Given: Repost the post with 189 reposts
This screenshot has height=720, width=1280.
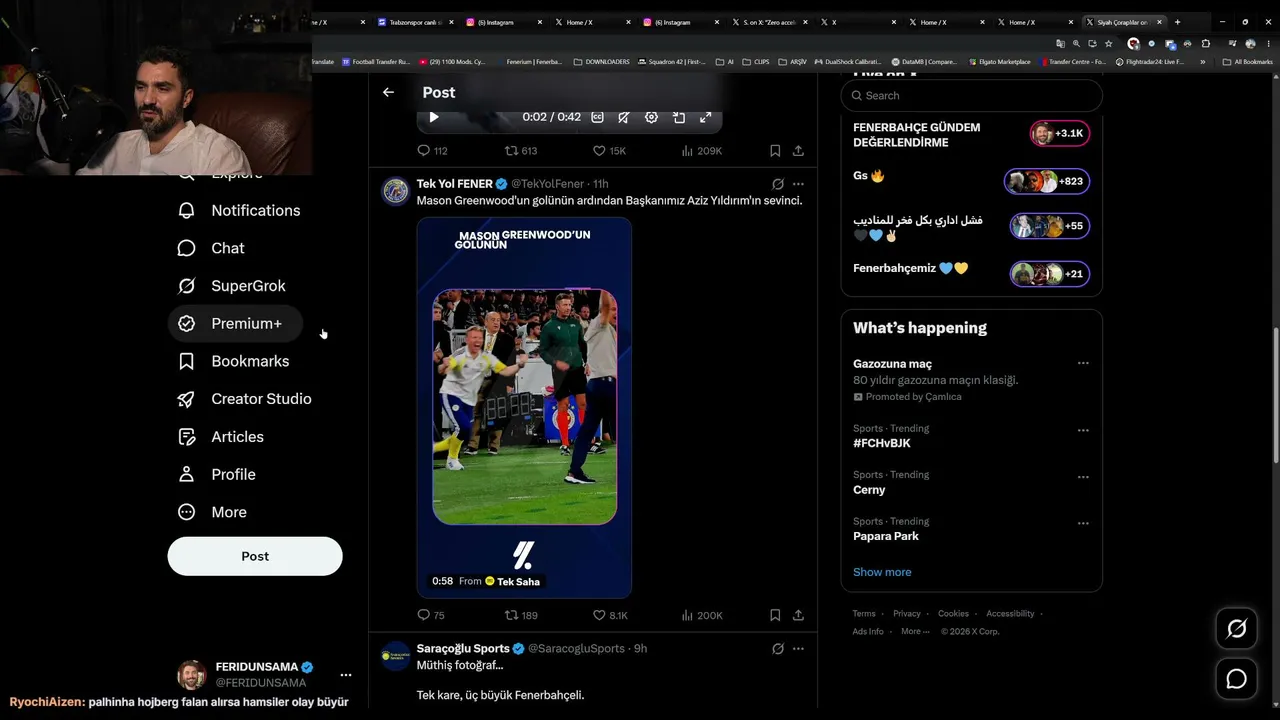Looking at the screenshot, I should pos(520,616).
